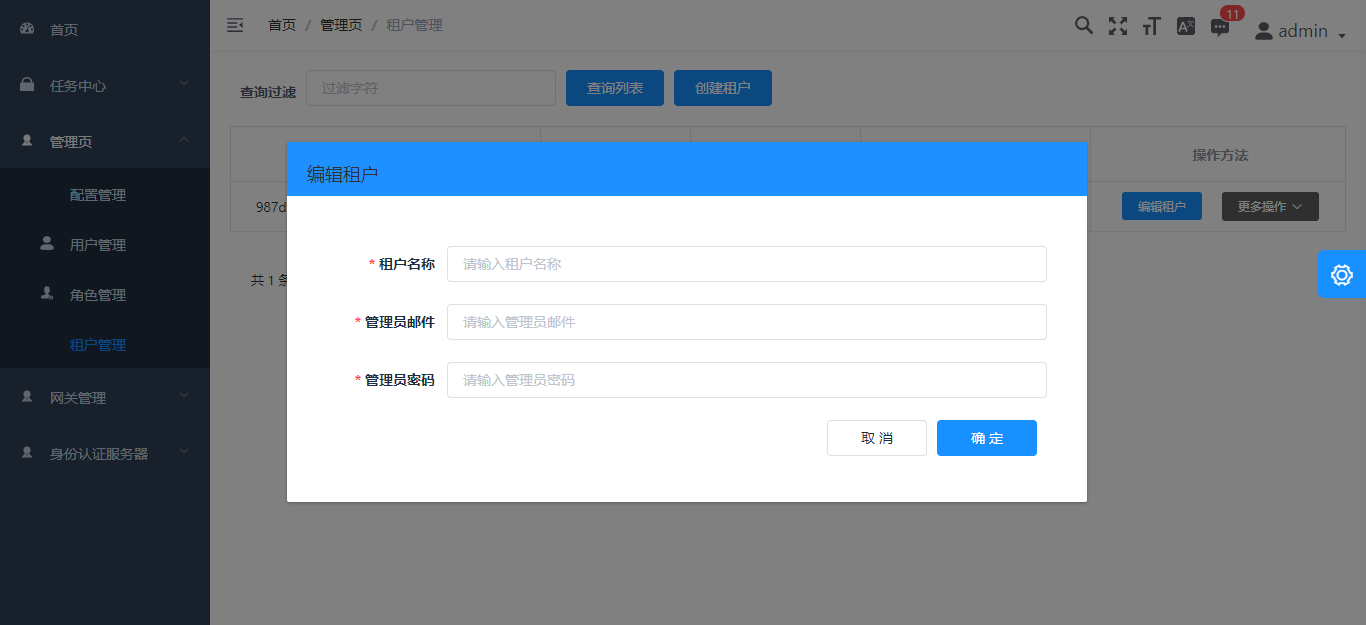The width and height of the screenshot is (1366, 625).
Task: Select 配置管理 in the sidebar
Action: [99, 194]
